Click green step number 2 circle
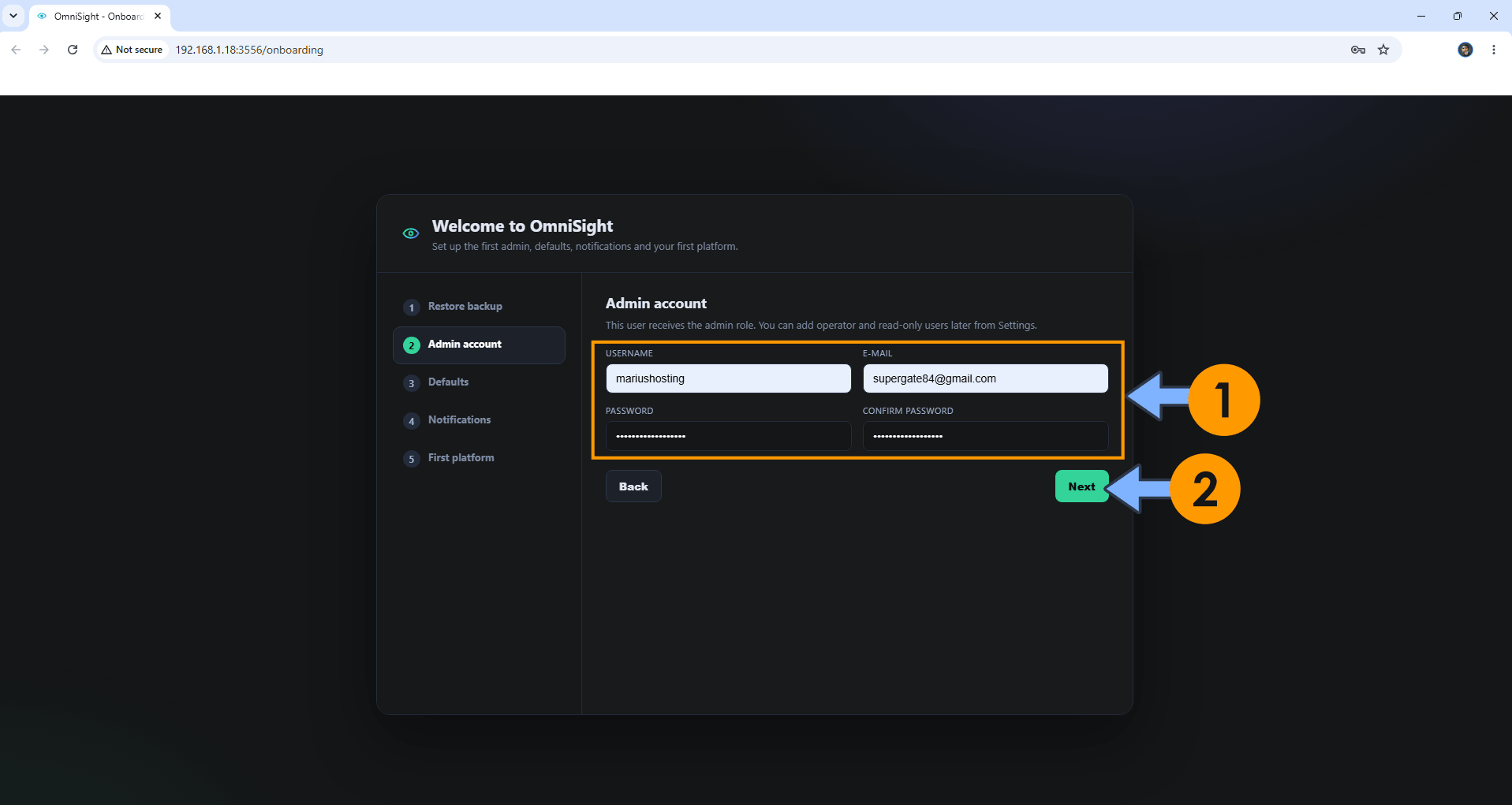 pos(412,345)
